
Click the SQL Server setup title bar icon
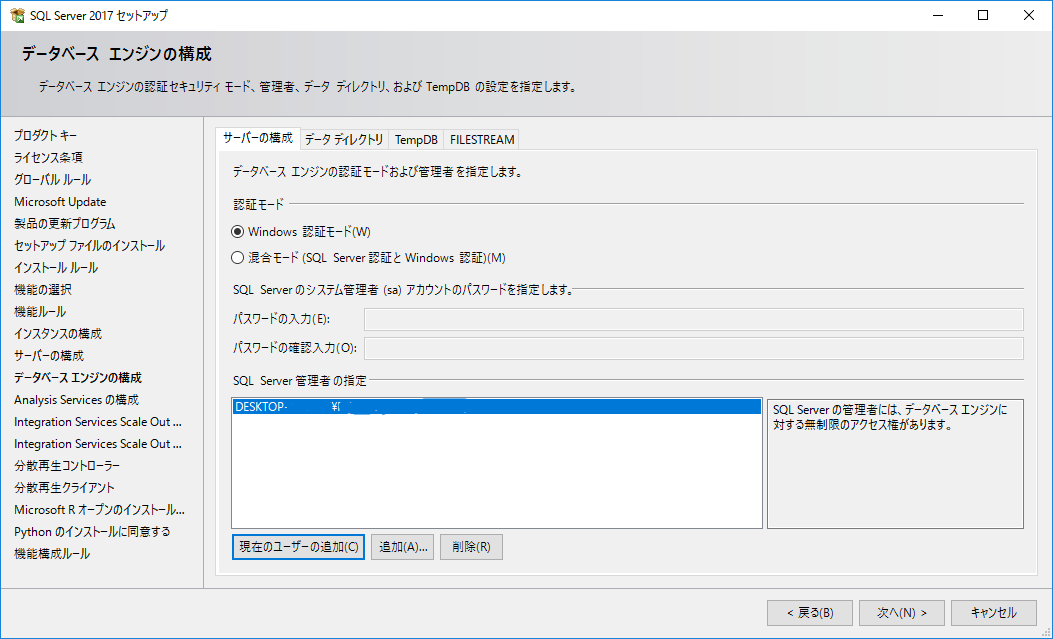16,15
